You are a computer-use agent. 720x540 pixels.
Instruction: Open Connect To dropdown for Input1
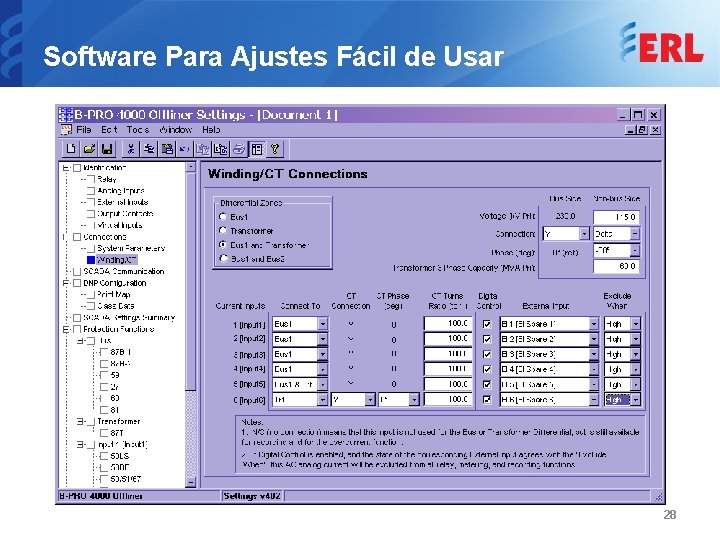322,324
